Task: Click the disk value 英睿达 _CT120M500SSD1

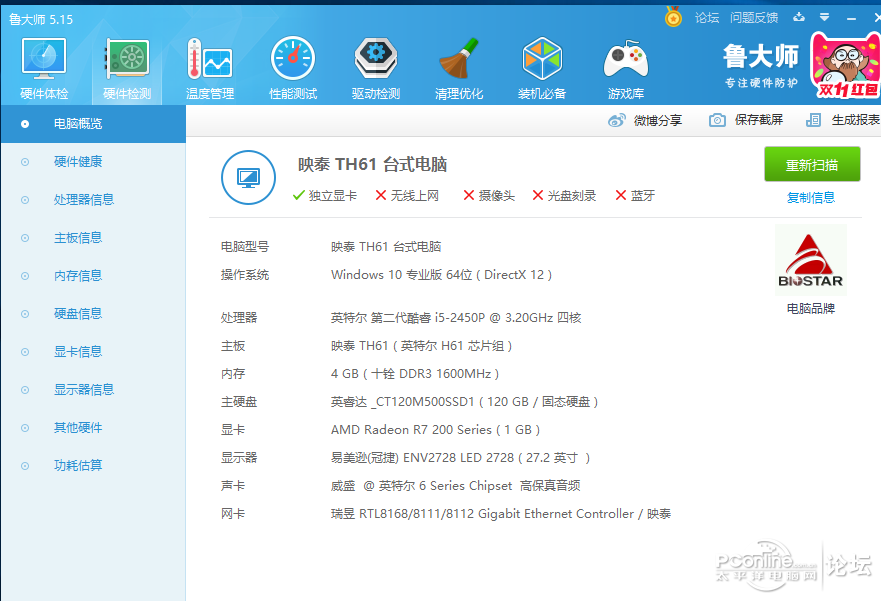Action: 403,402
